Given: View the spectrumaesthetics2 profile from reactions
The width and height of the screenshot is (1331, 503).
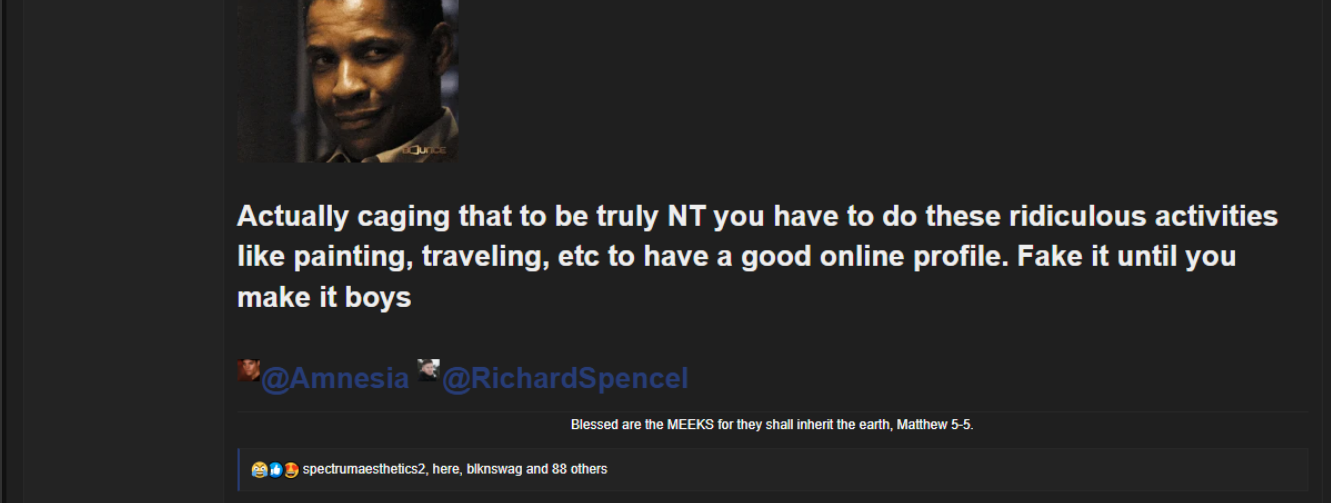Looking at the screenshot, I should tap(364, 469).
